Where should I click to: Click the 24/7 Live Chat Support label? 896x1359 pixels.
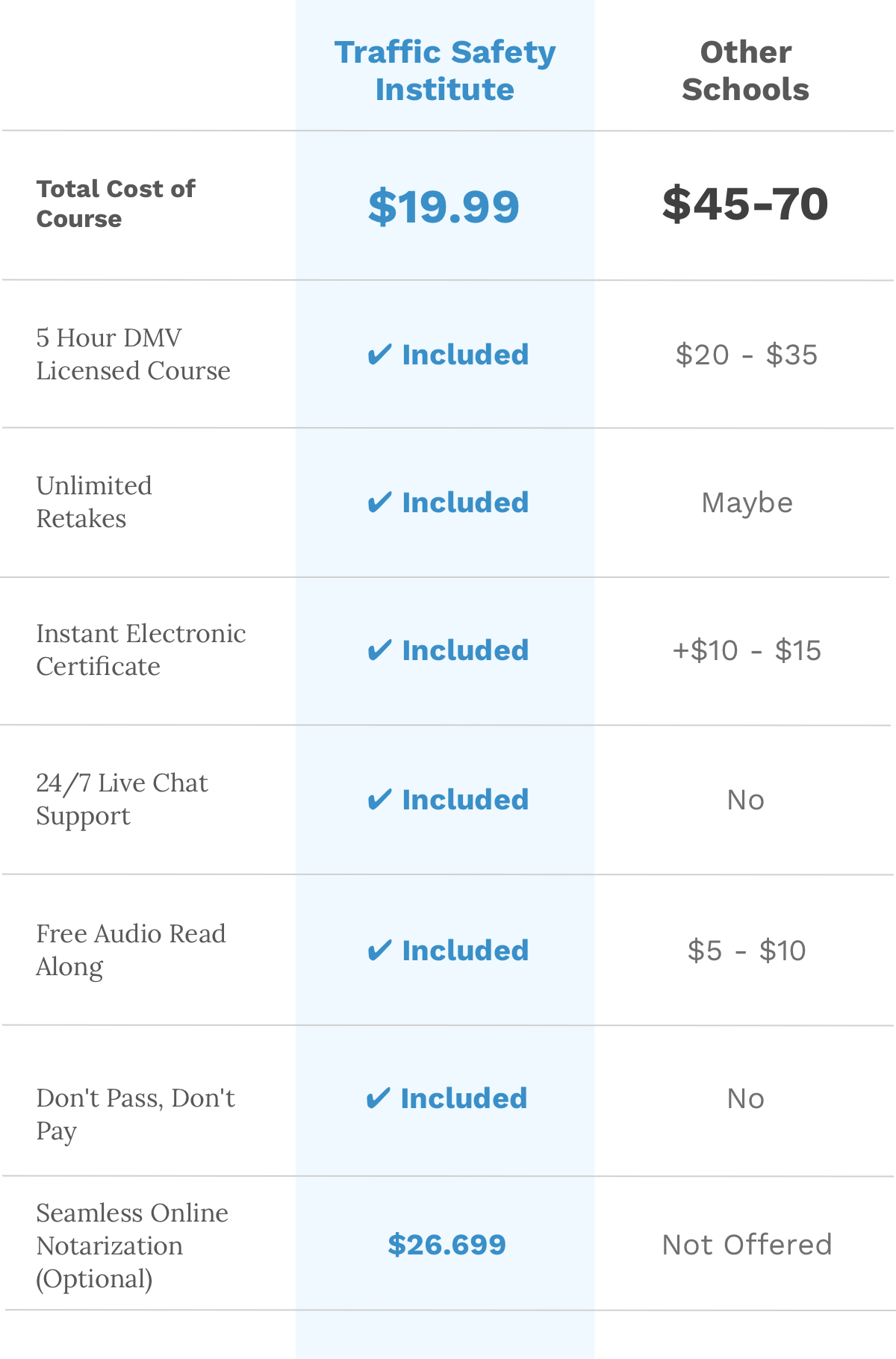click(122, 799)
